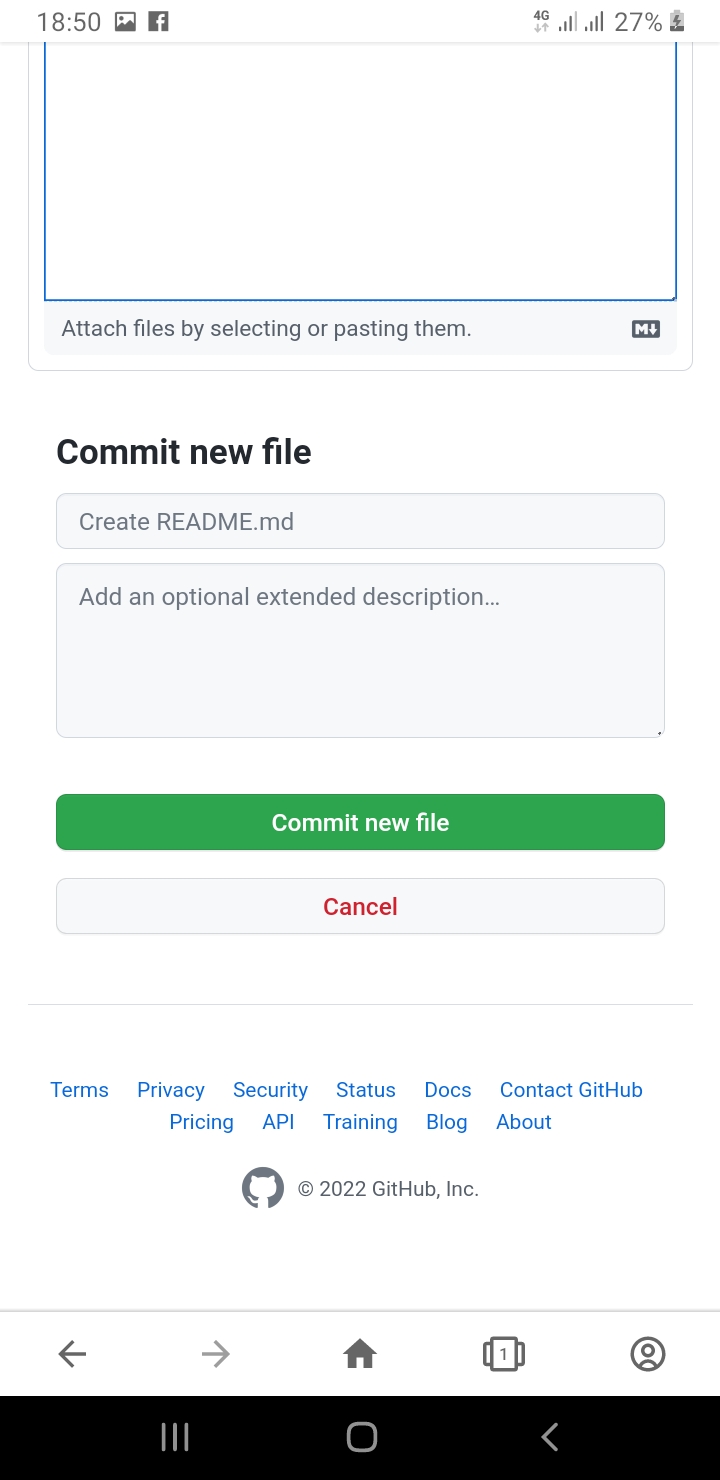The image size is (720, 1480).
Task: Visit the Contact GitHub link
Action: 571,1090
